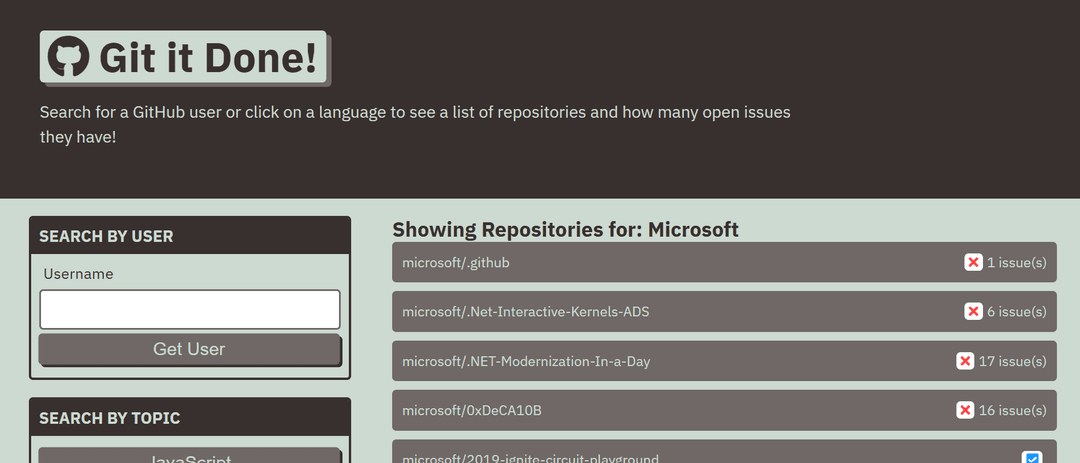Click the '17 issue(s)' count text
This screenshot has width=1080, height=463.
click(x=1012, y=361)
